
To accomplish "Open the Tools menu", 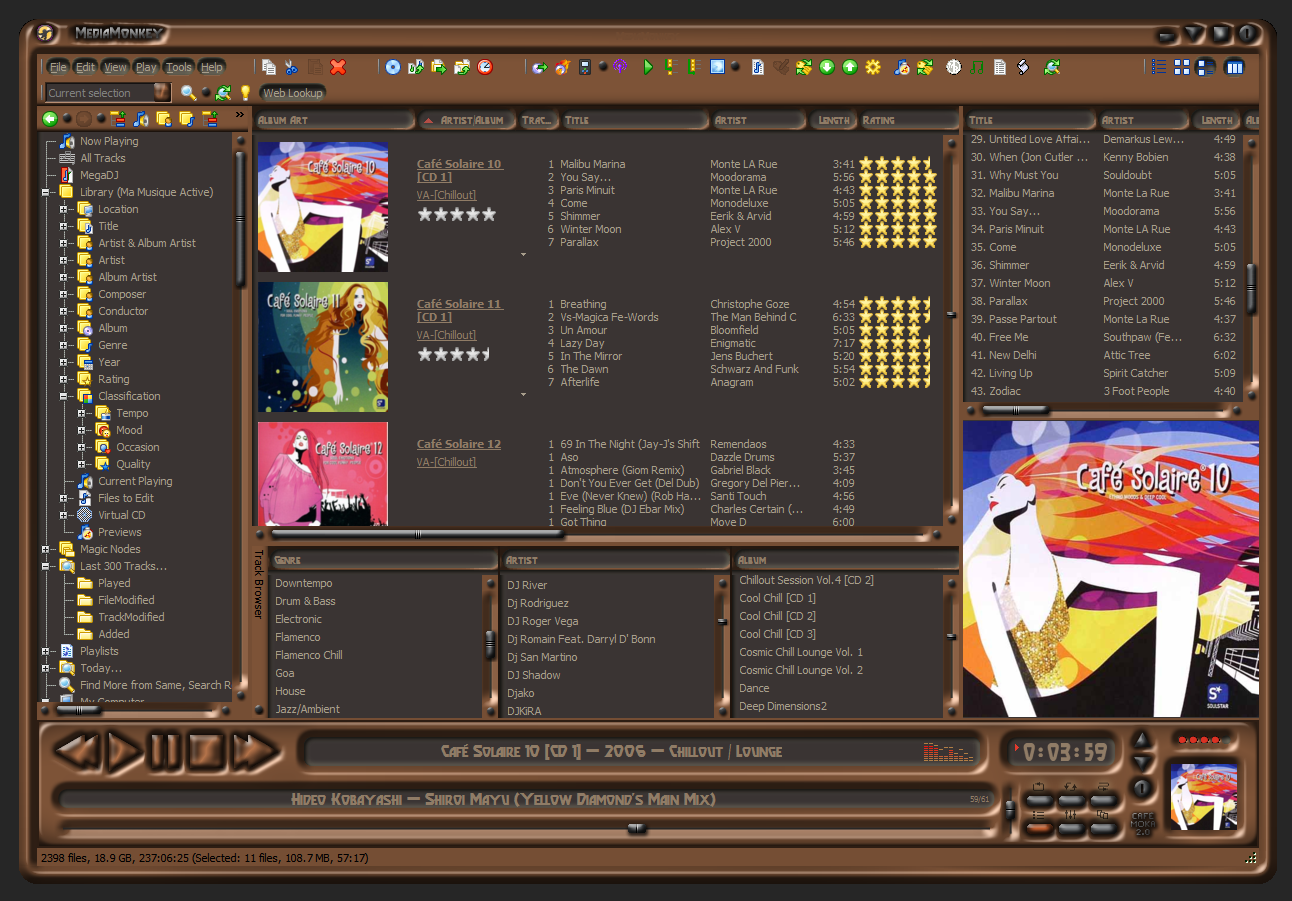I will pos(179,67).
